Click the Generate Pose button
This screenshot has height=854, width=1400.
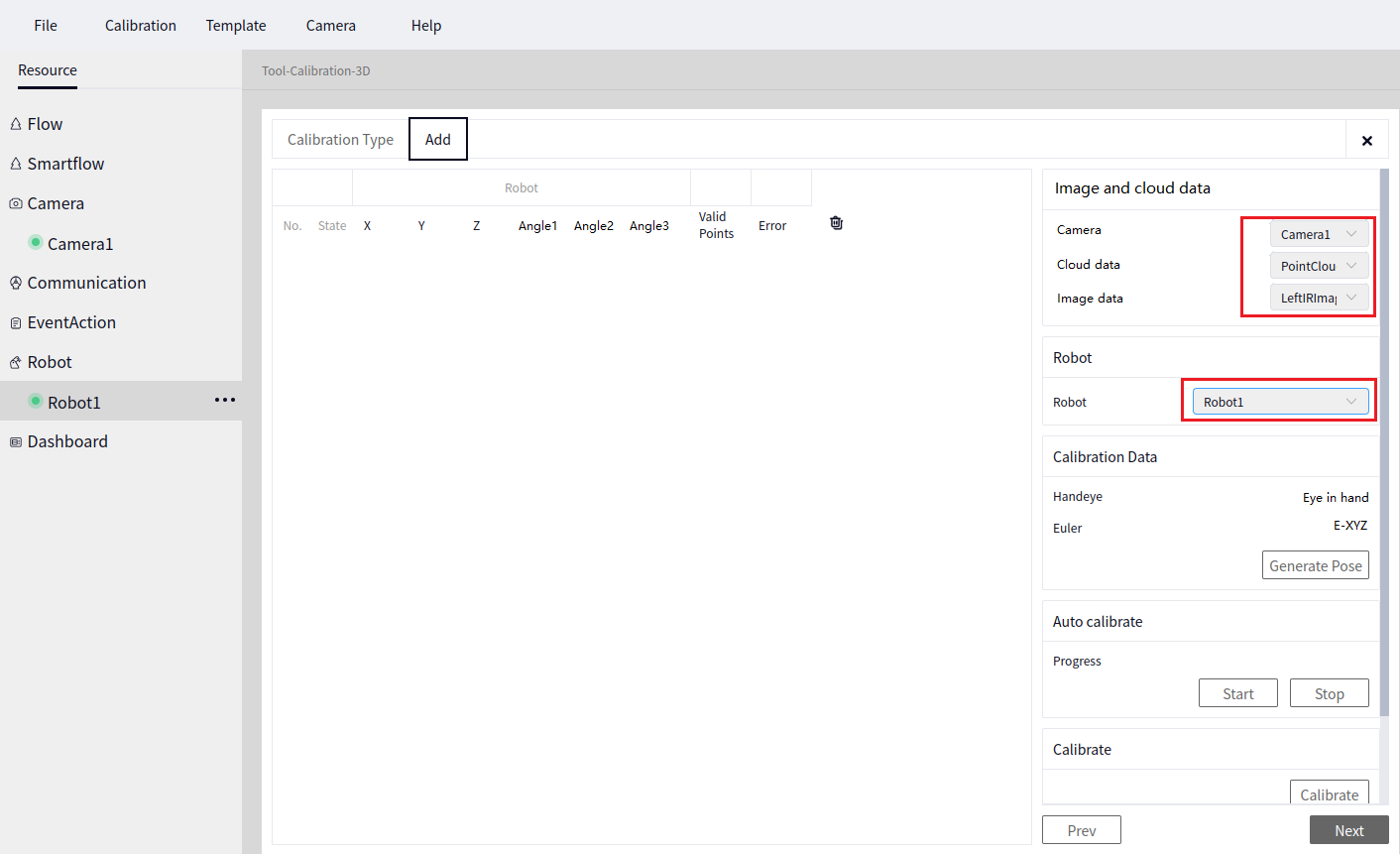tap(1316, 565)
